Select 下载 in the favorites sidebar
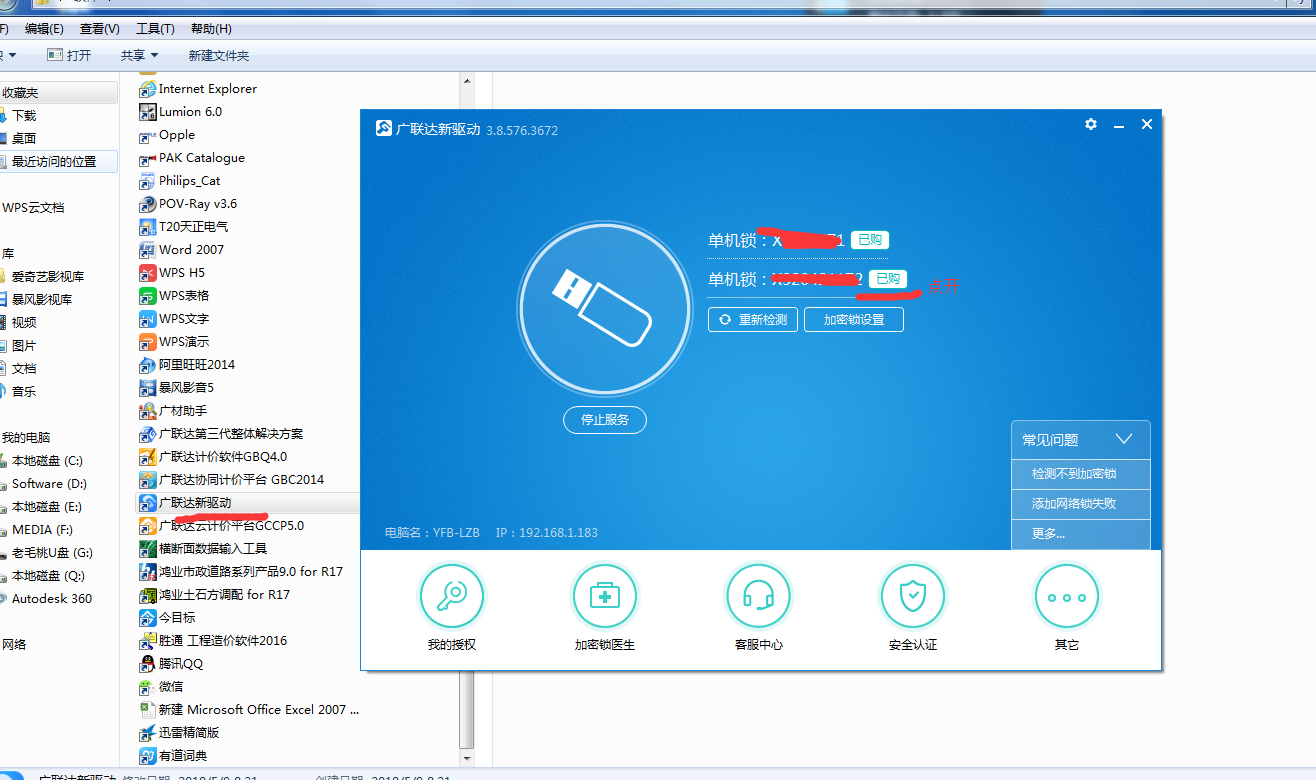1316x780 pixels. [24, 116]
